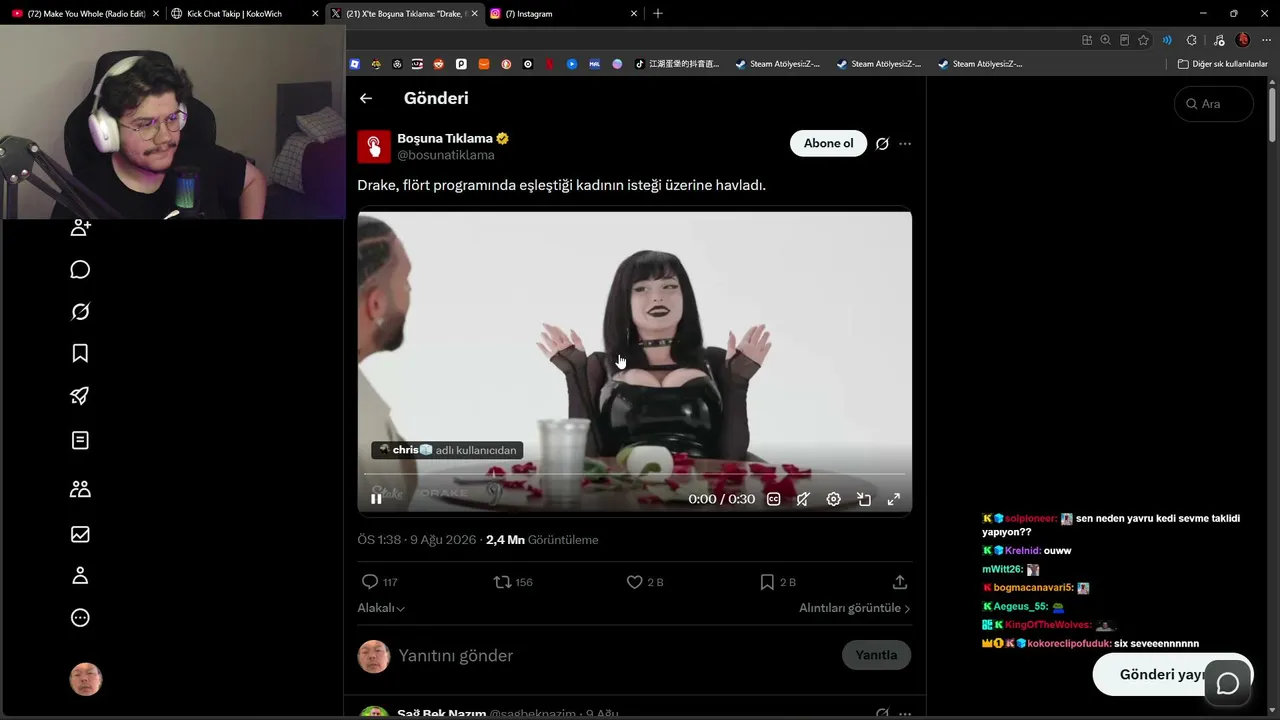Open the floating messages bubble icon
Viewport: 1280px width, 720px height.
pos(1228,683)
